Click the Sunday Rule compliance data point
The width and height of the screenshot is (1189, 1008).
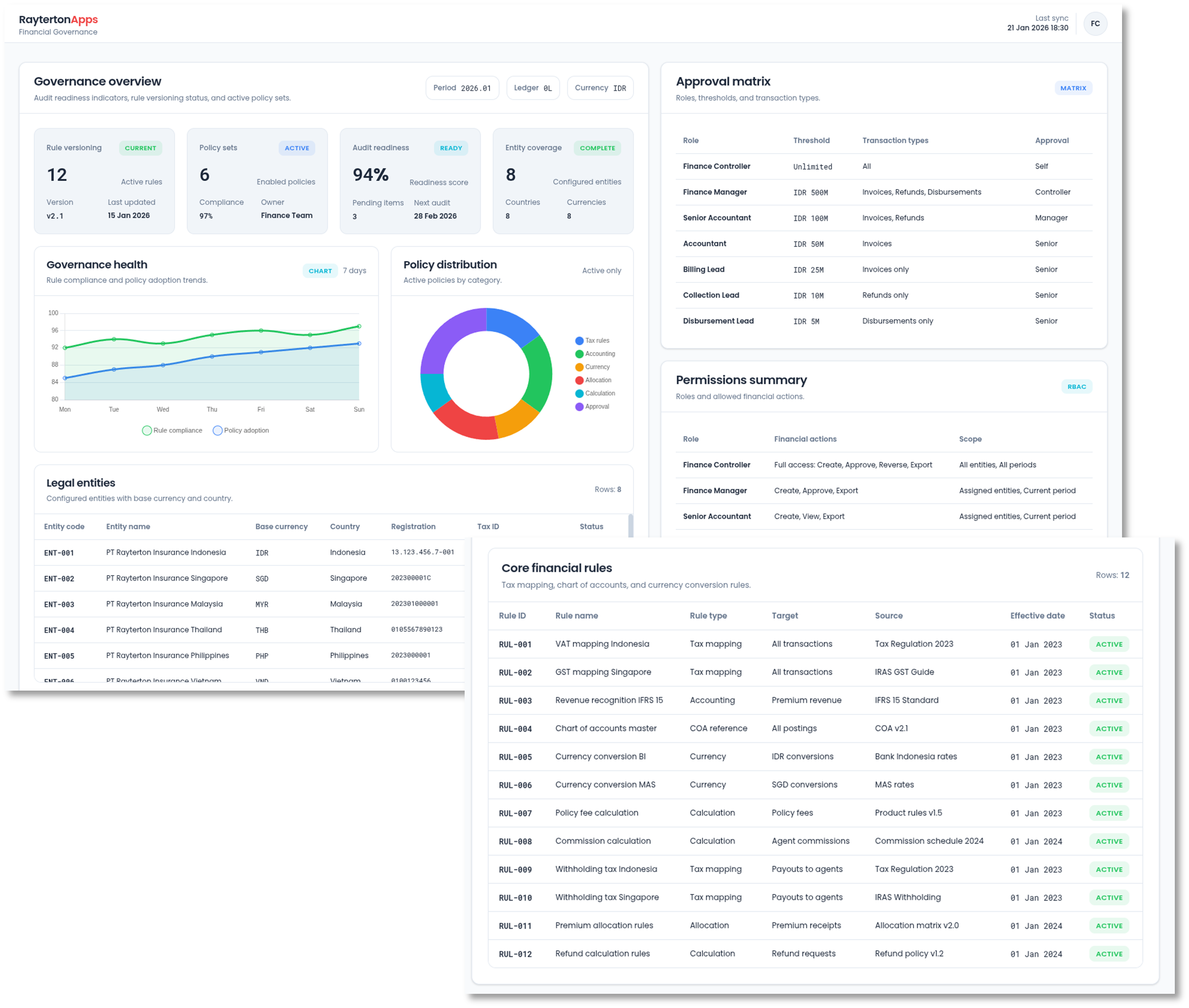pyautogui.click(x=359, y=327)
